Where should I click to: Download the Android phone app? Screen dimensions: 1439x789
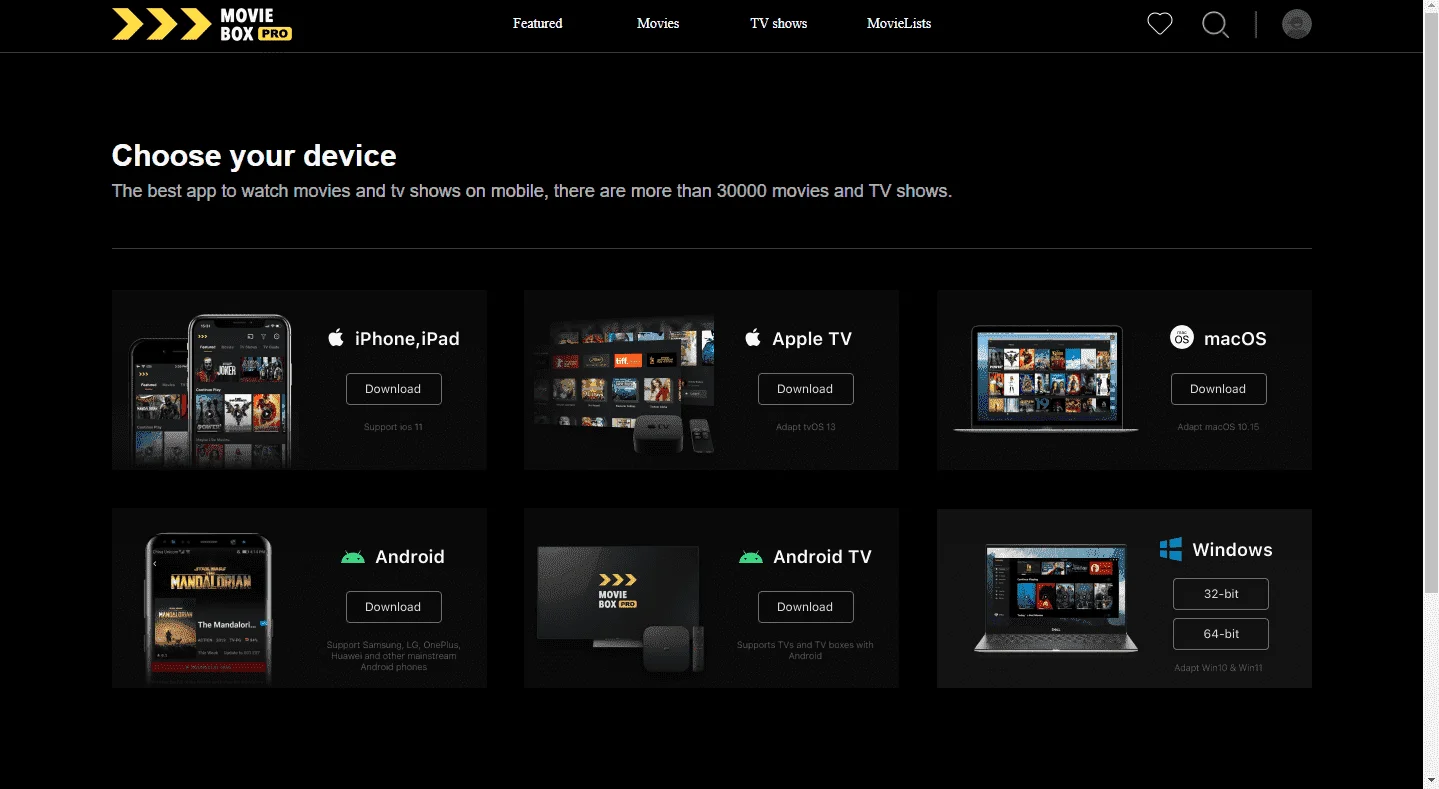(x=394, y=607)
